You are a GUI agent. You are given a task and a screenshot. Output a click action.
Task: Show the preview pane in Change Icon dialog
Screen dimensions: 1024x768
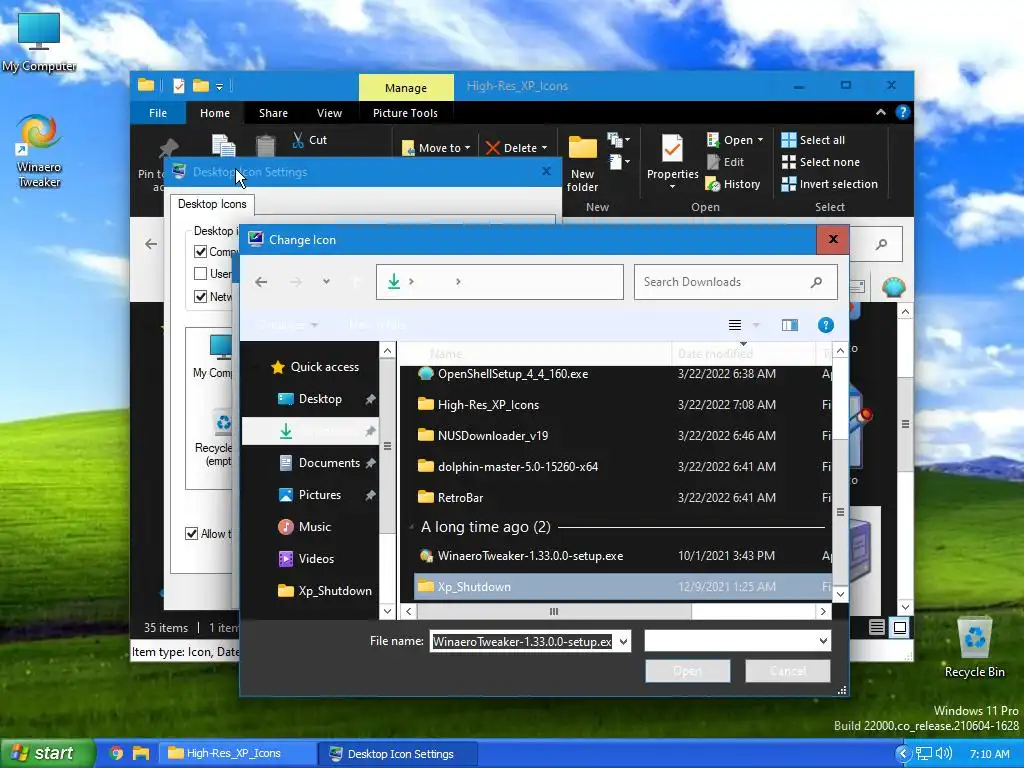click(790, 325)
